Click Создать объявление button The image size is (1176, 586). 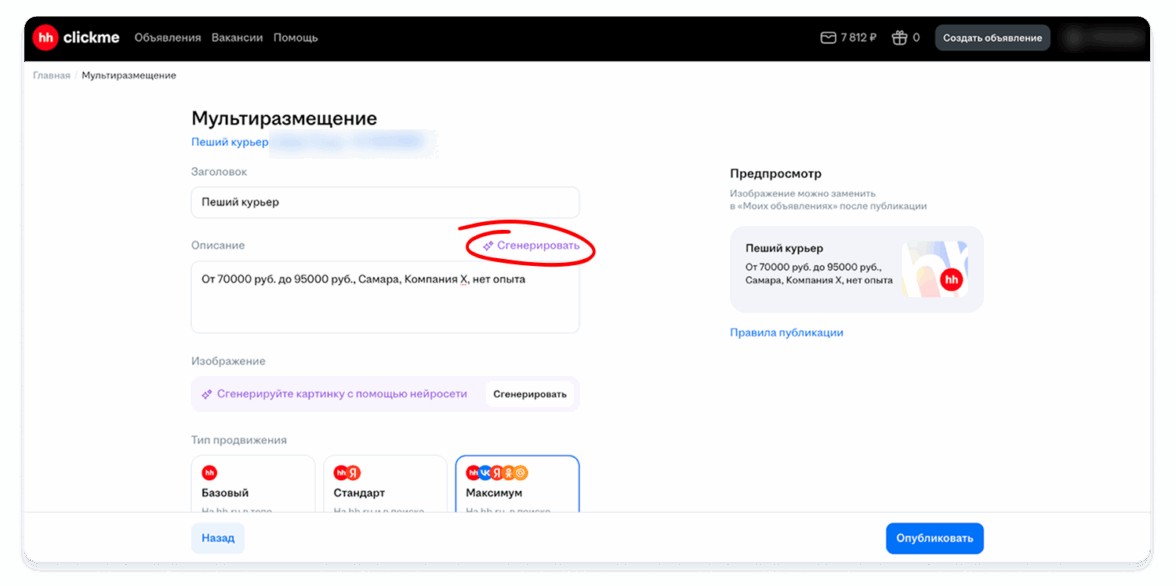click(x=992, y=38)
